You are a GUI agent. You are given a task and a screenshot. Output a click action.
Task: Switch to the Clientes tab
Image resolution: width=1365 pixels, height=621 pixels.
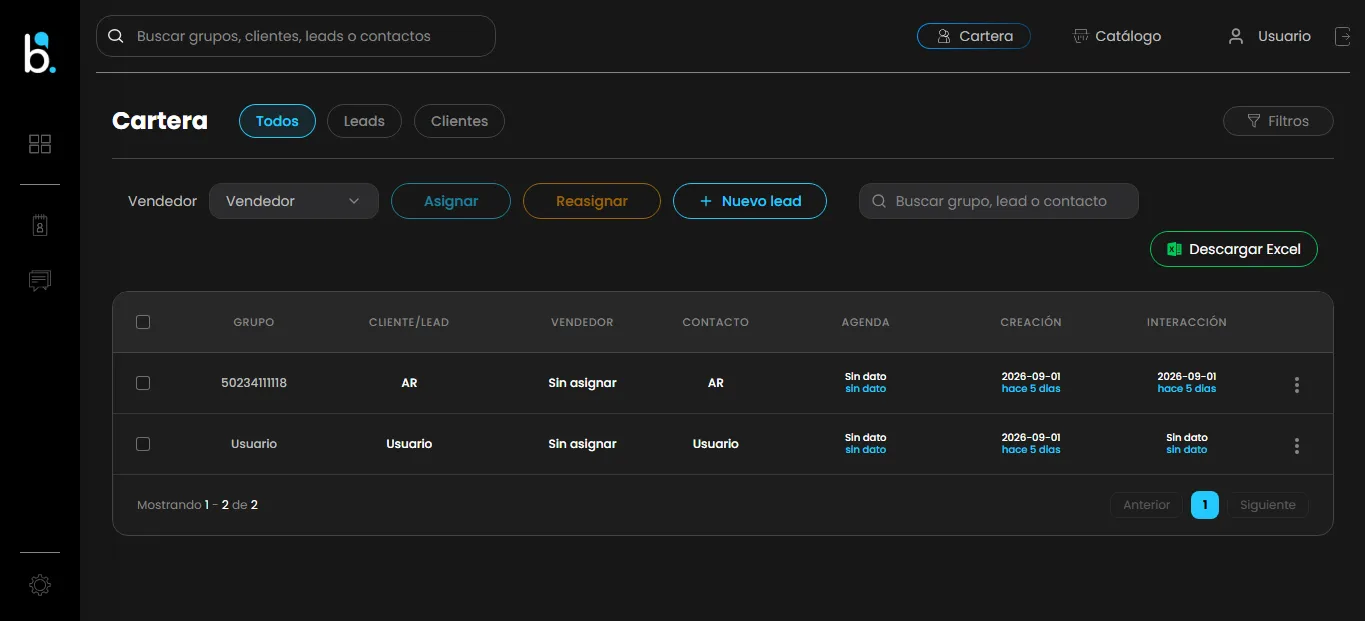pyautogui.click(x=459, y=121)
